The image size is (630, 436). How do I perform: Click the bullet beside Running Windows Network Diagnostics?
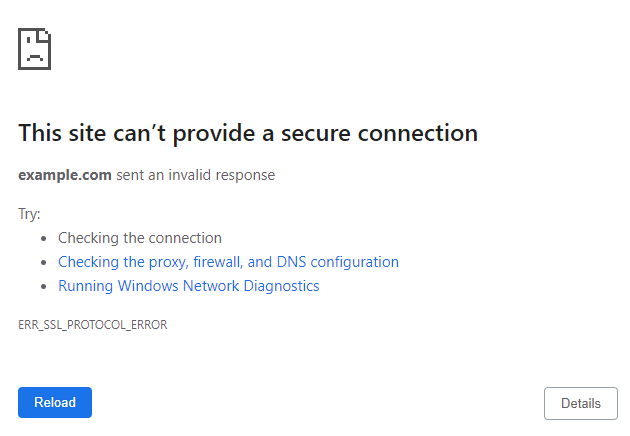point(45,287)
